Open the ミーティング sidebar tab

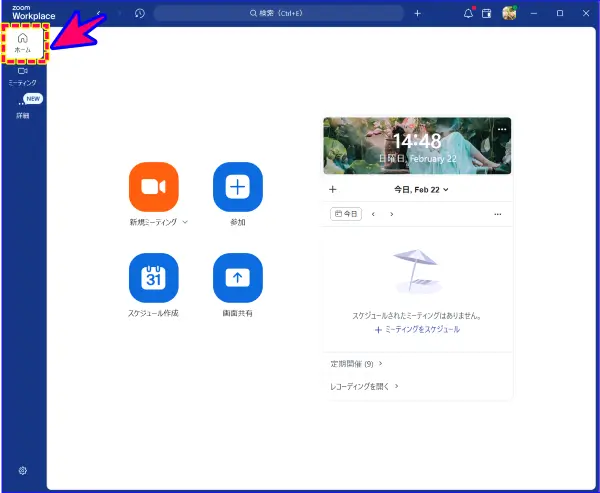coord(23,77)
